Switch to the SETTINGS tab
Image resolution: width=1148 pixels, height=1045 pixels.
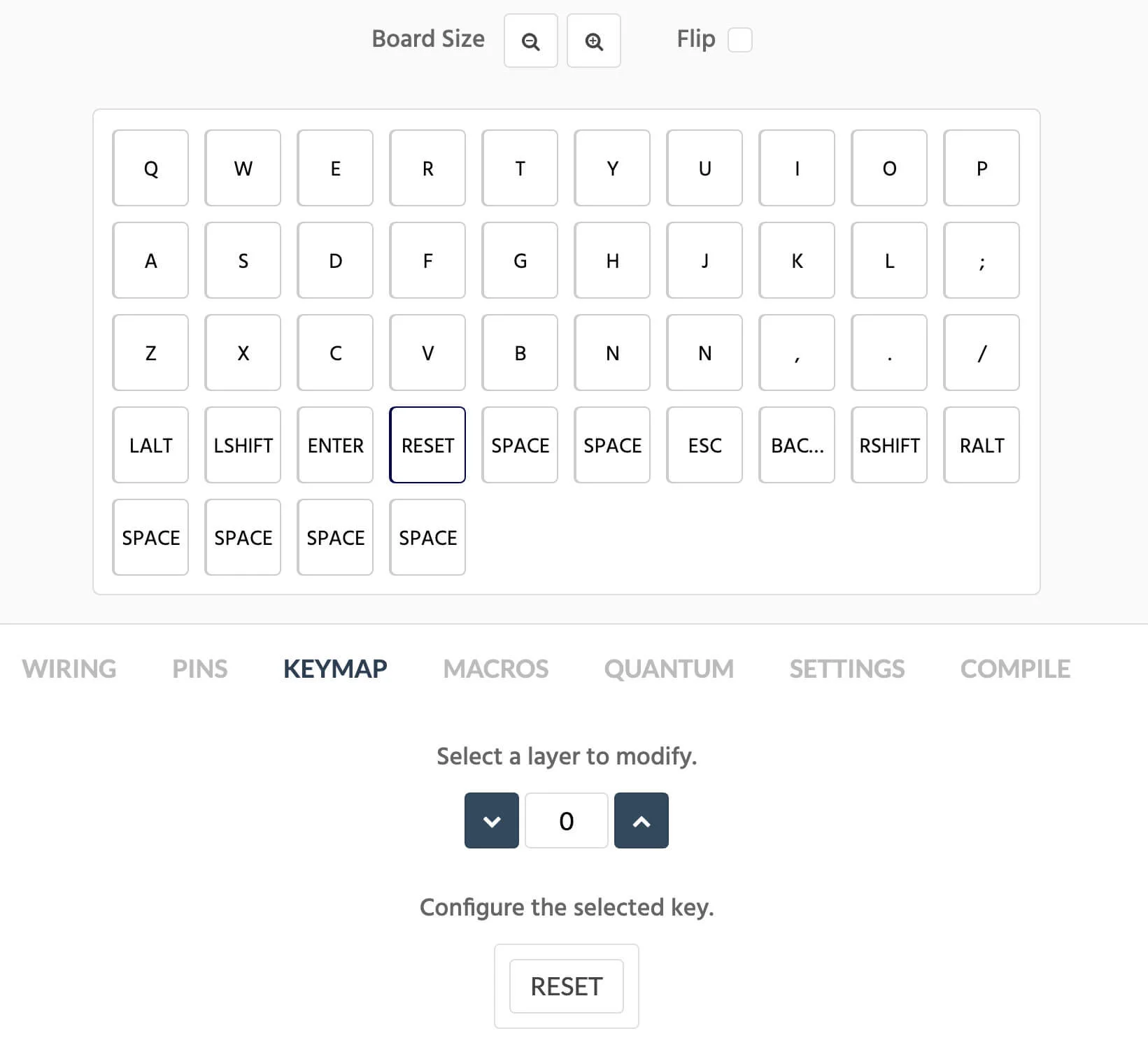coord(846,669)
